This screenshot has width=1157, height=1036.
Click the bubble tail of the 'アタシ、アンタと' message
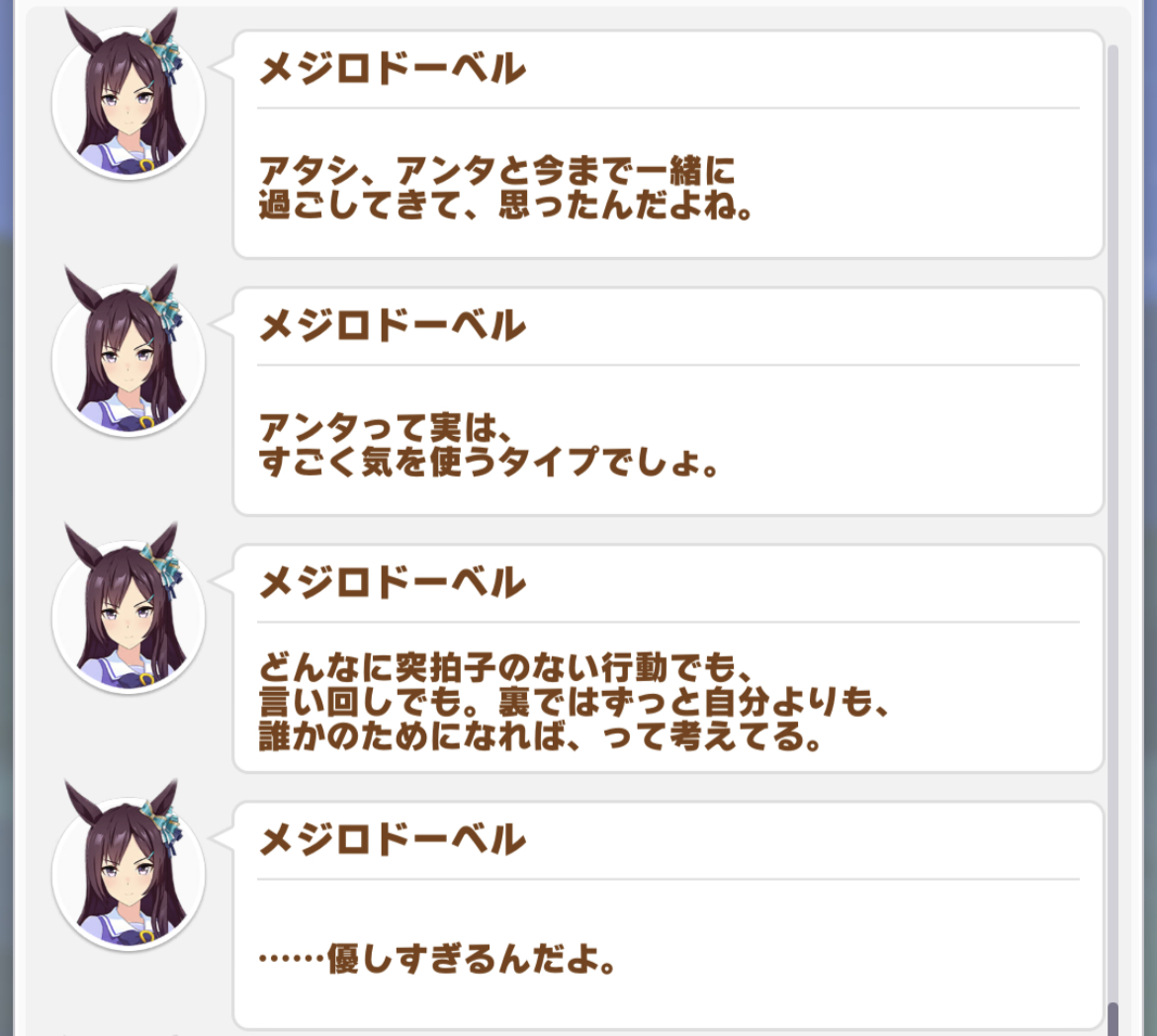[222, 68]
